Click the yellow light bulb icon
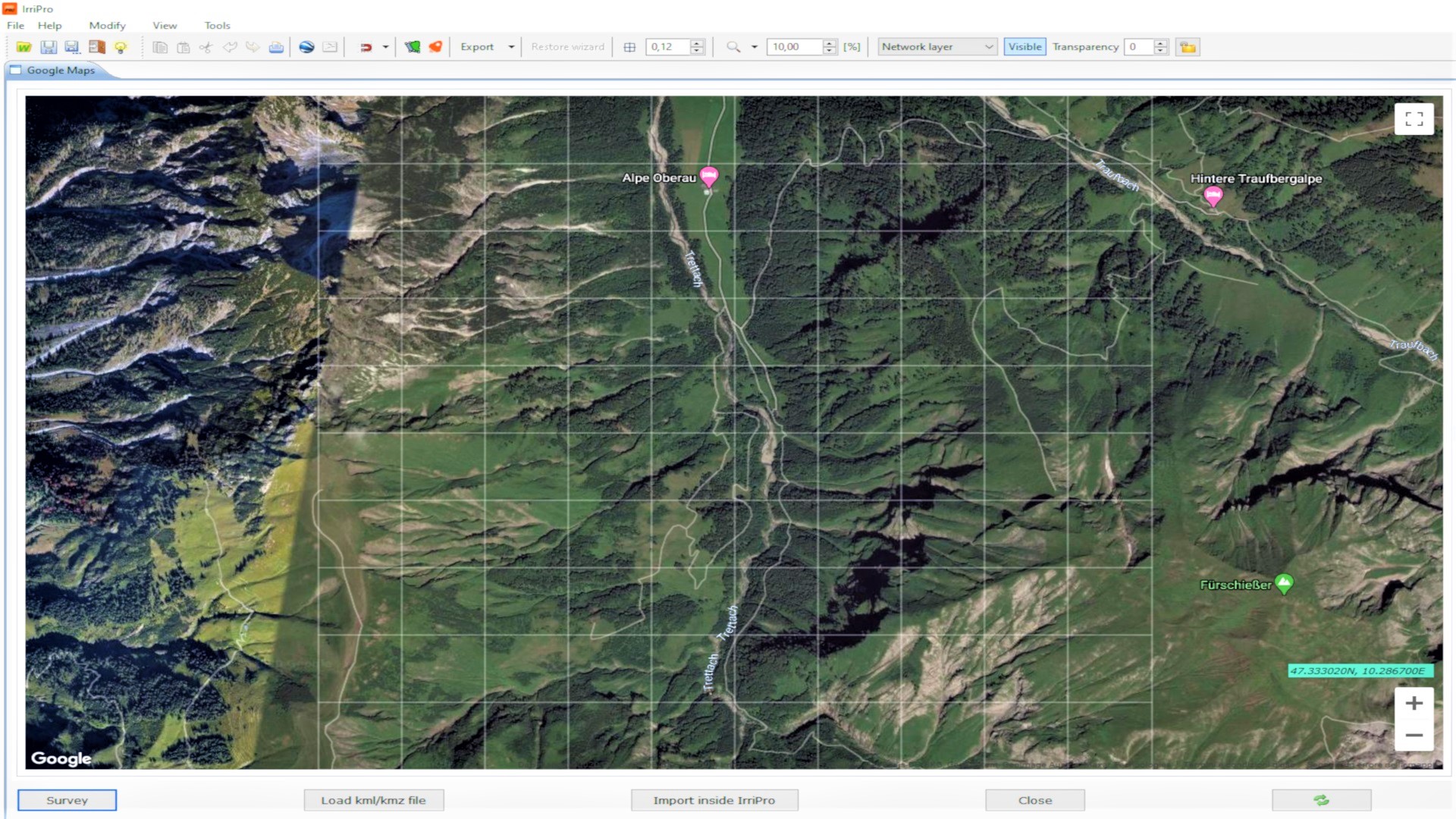Viewport: 1456px width, 819px height. [121, 47]
